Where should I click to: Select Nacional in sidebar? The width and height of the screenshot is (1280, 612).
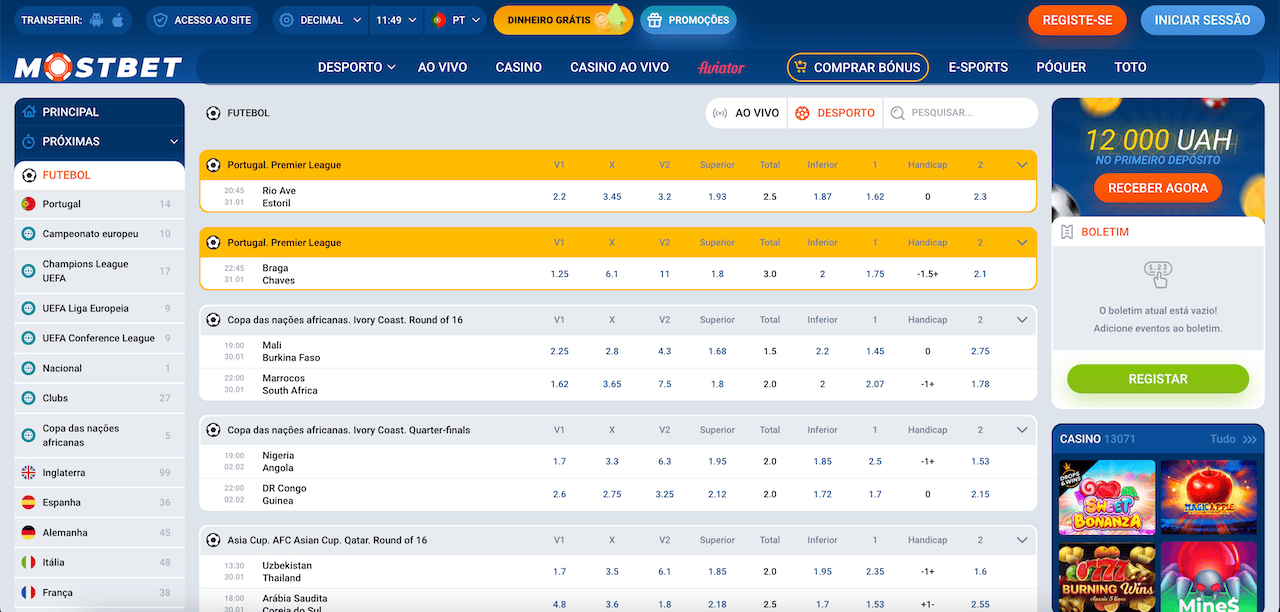tap(99, 368)
